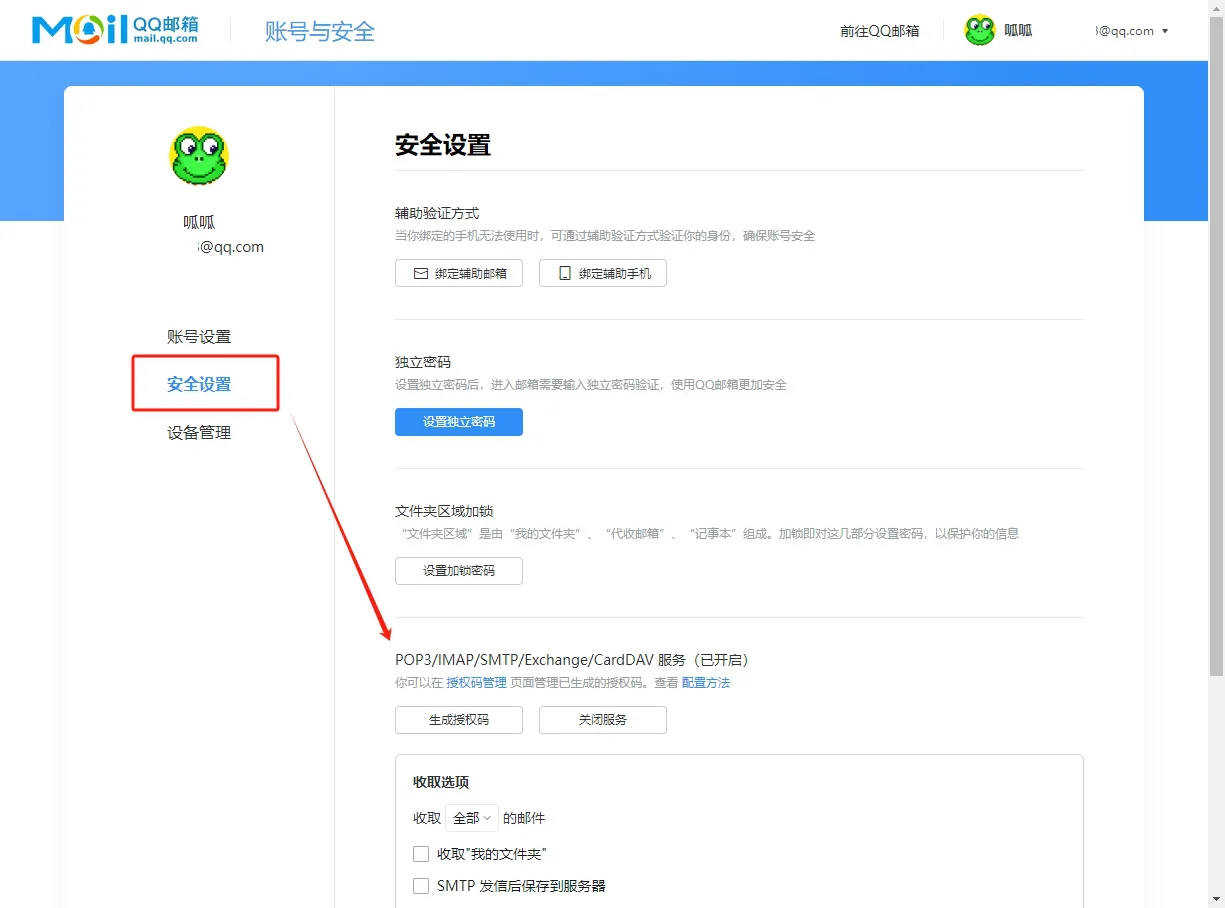
Task: Click the 收取选项 heading
Action: 441,782
